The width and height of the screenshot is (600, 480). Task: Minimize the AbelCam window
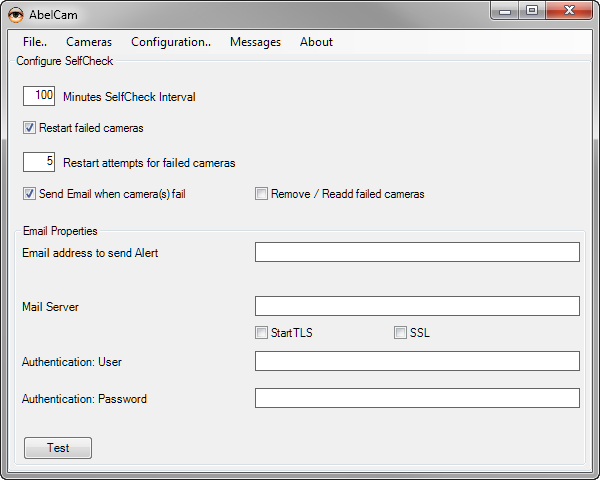[506, 11]
